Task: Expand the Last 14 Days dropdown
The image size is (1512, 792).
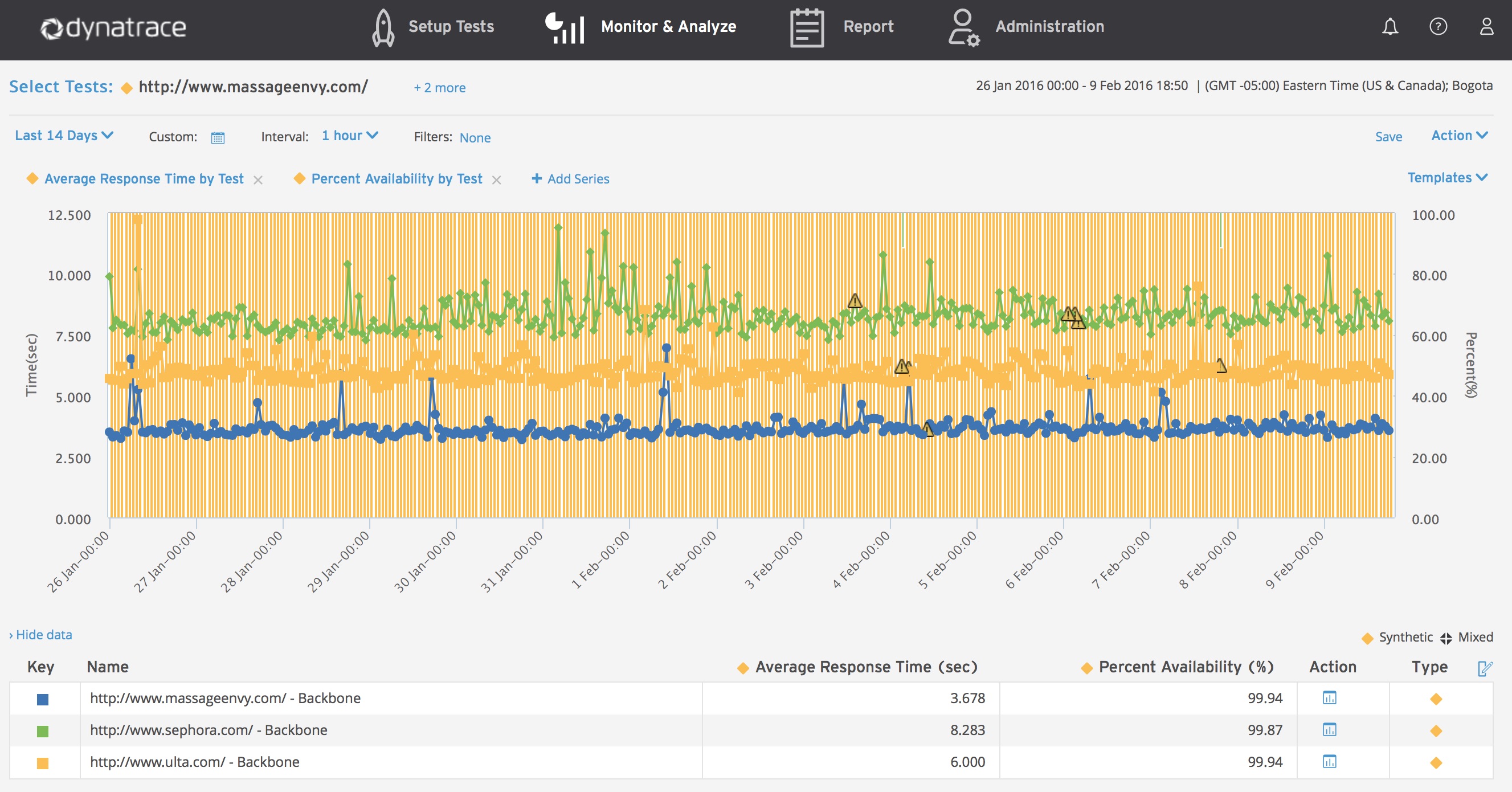Action: click(64, 136)
